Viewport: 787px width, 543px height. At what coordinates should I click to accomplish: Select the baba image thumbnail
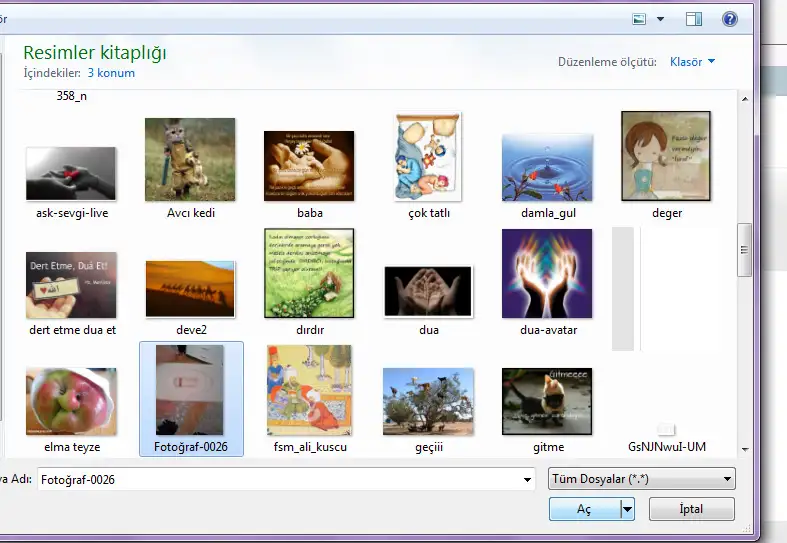[x=309, y=165]
